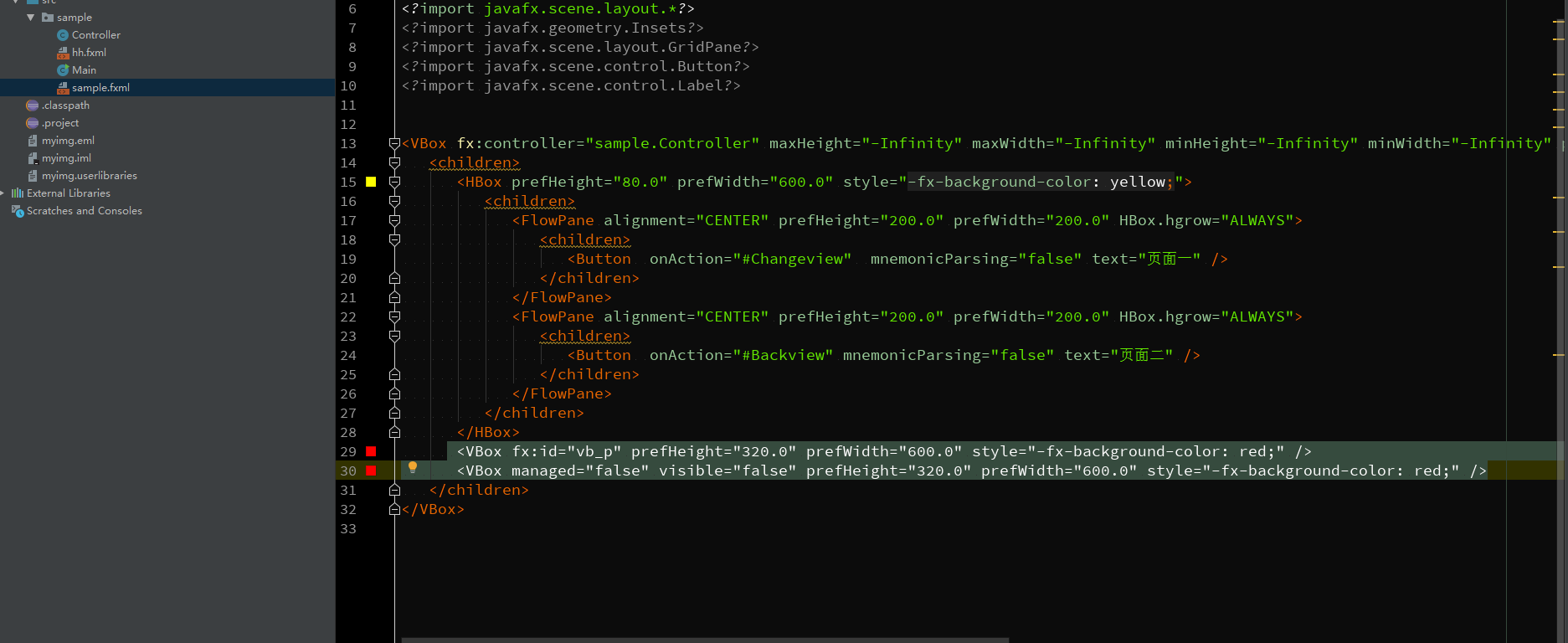
Task: Click the sample package folder icon
Action: click(x=48, y=18)
